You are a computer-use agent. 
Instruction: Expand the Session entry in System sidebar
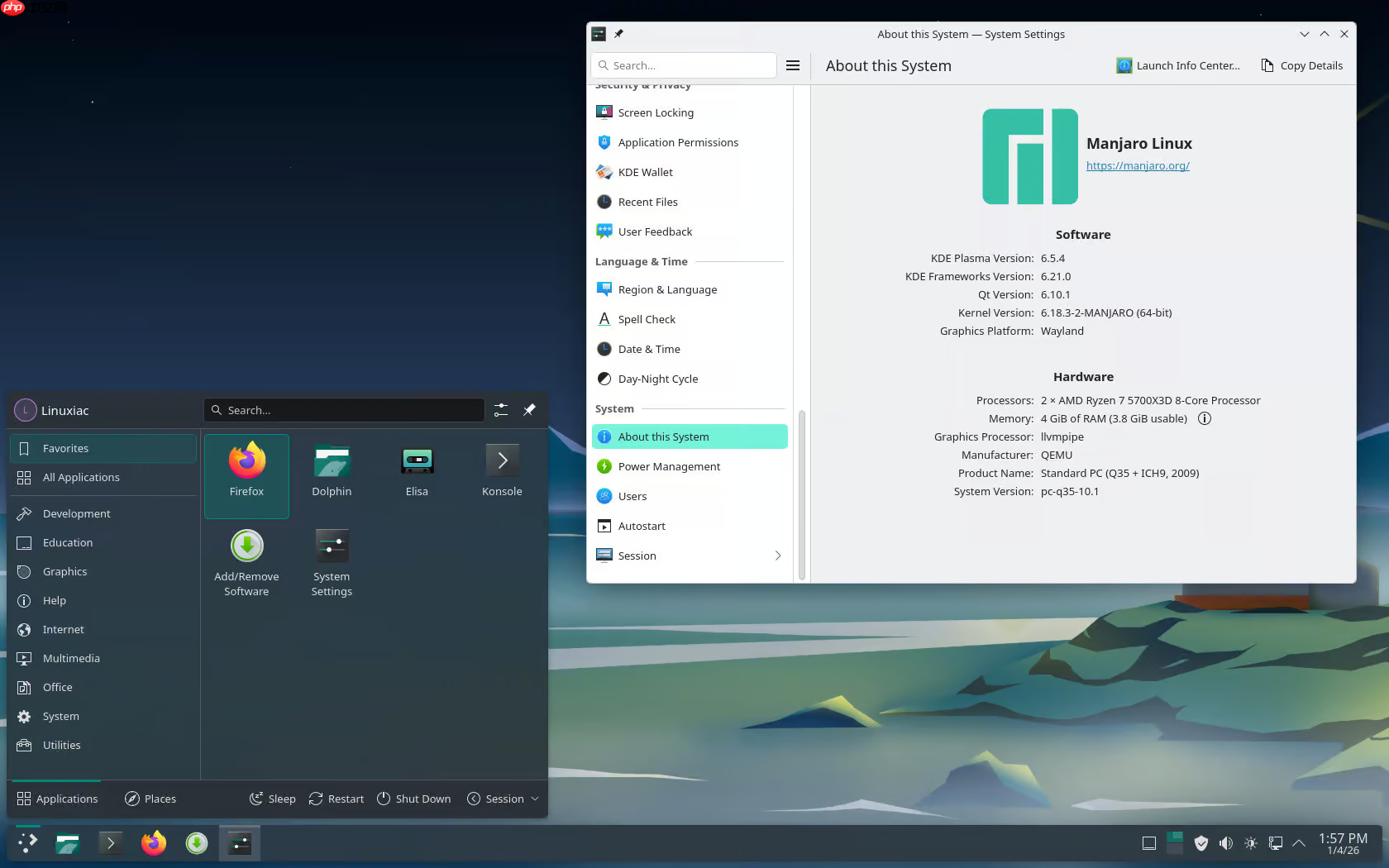(777, 556)
